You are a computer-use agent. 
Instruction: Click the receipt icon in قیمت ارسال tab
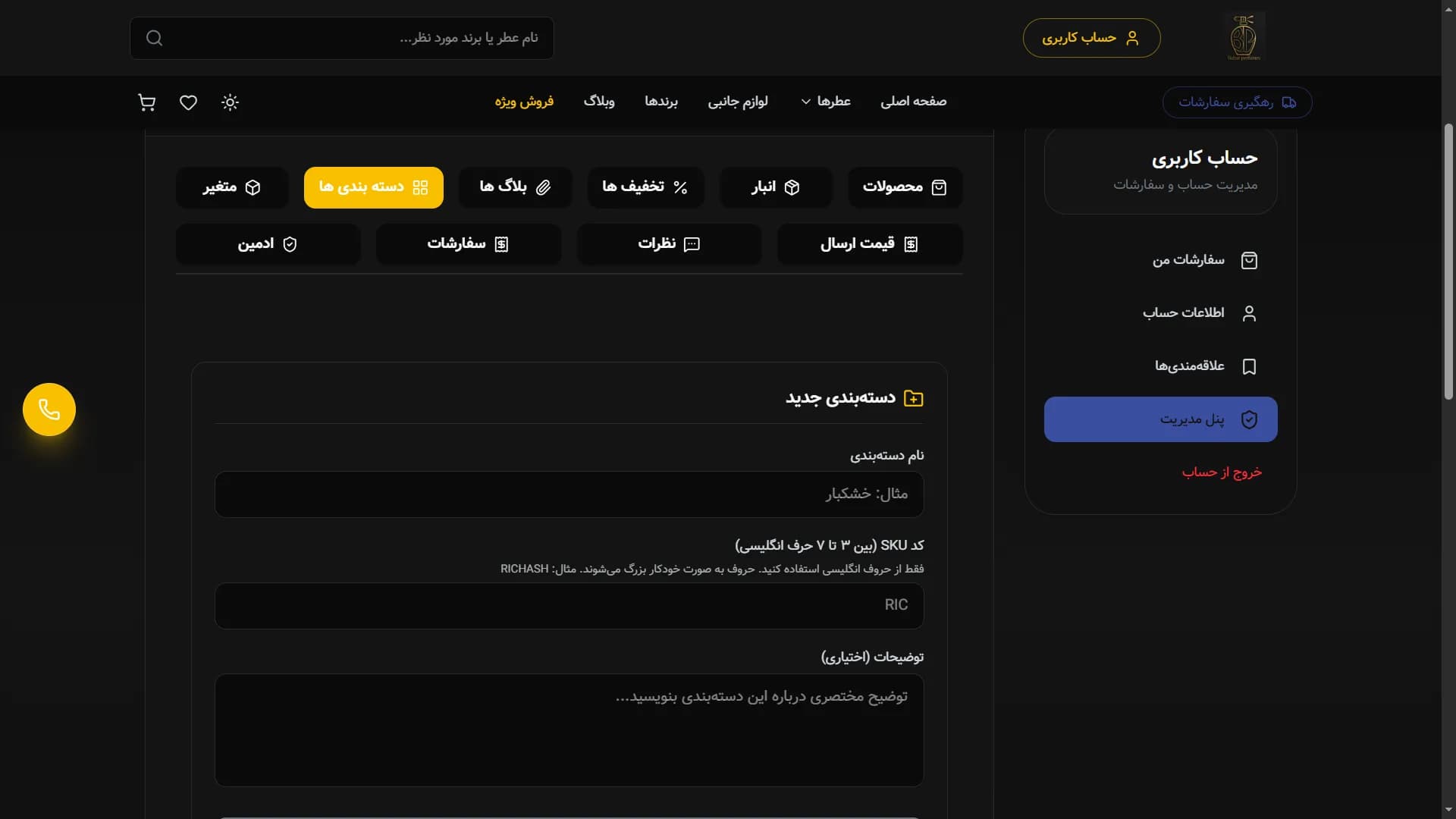[911, 244]
